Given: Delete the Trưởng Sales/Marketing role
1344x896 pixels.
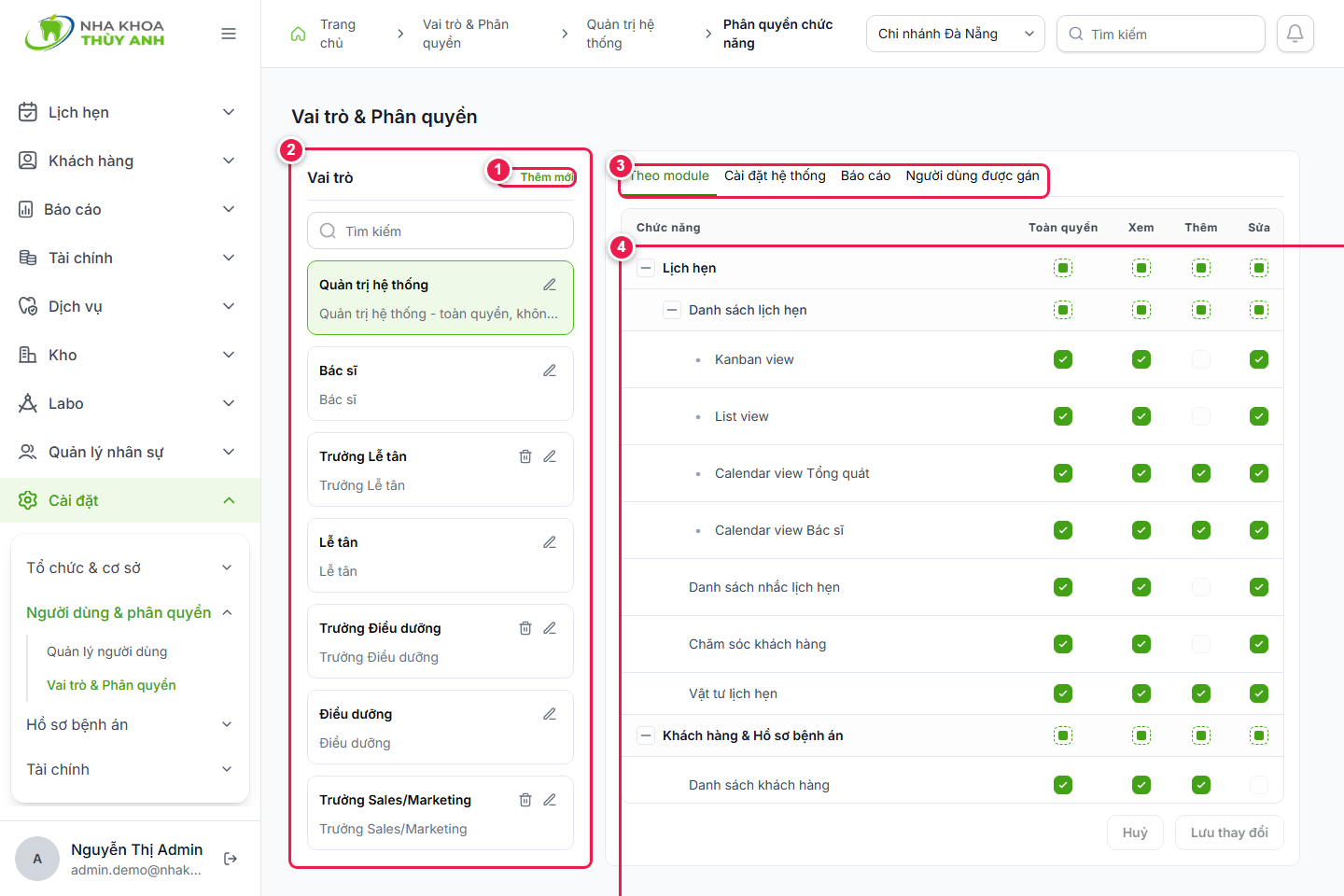Looking at the screenshot, I should click(525, 800).
